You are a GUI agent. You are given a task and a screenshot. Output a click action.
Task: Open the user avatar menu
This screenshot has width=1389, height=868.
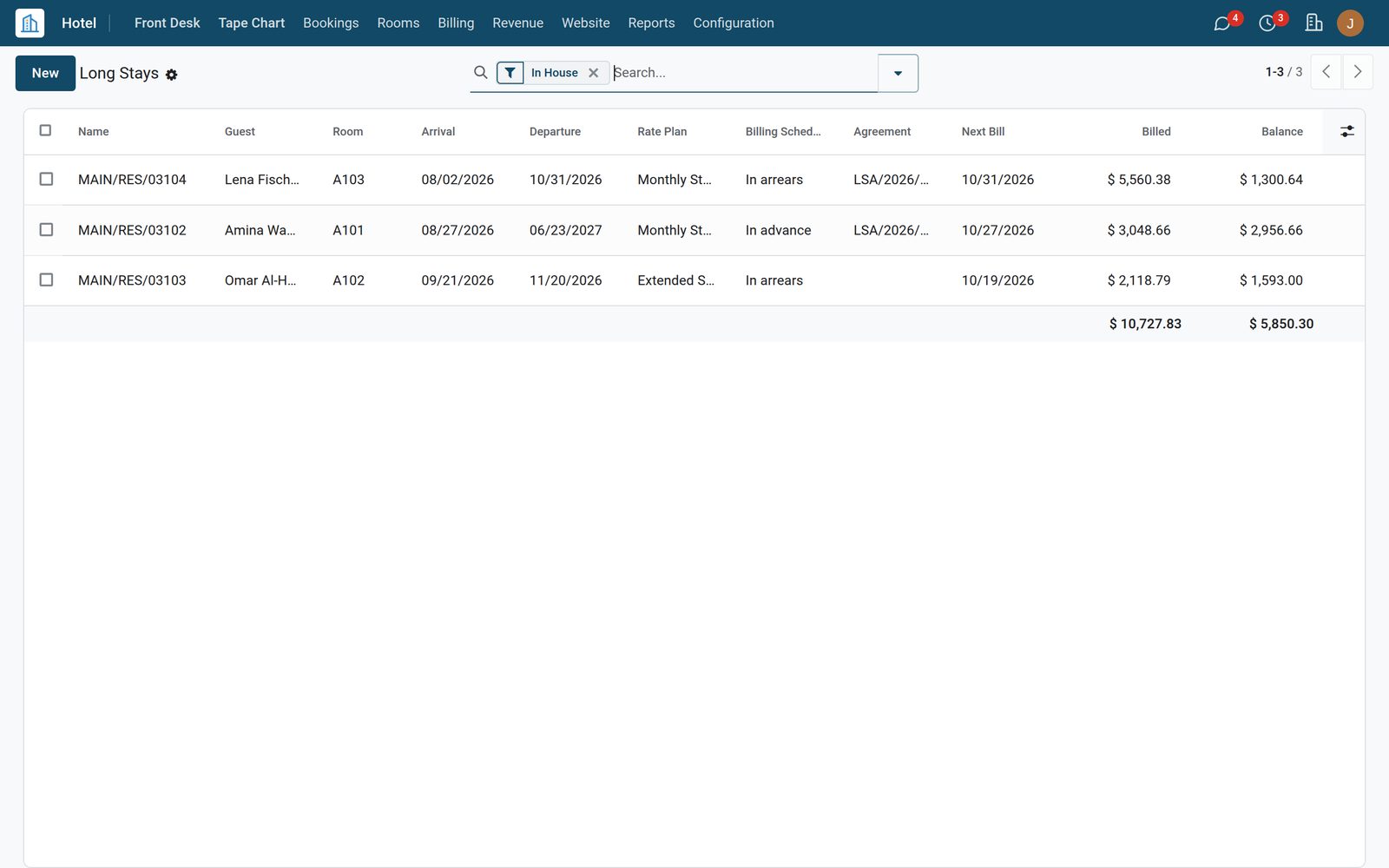[1350, 23]
